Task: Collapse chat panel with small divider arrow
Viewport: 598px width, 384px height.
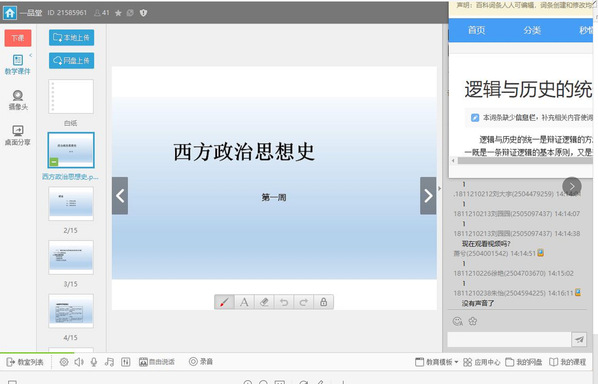Action: pyautogui.click(x=439, y=188)
